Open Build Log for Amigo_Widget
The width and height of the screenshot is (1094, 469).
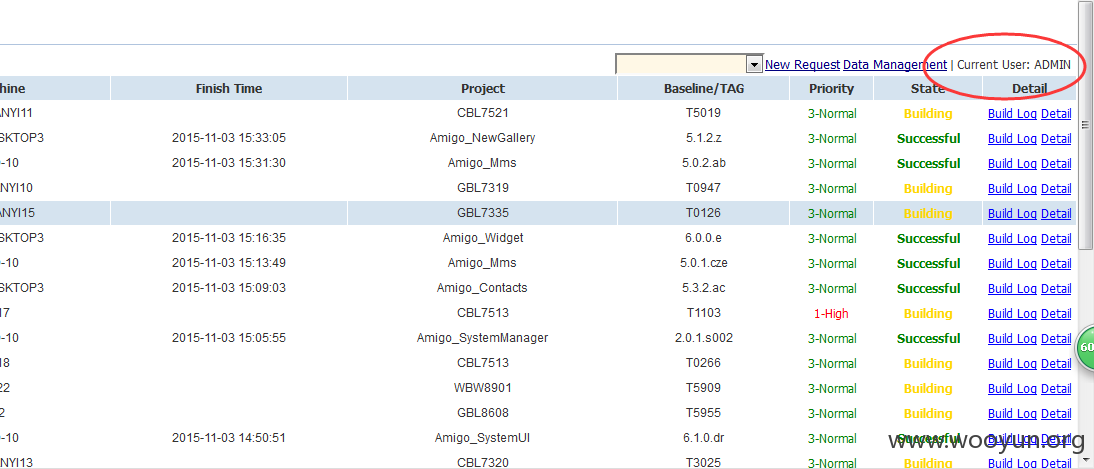[x=1012, y=239]
